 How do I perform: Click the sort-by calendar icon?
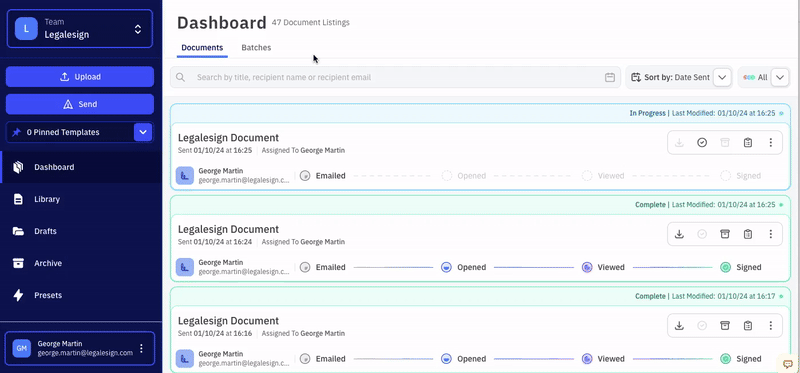click(x=636, y=78)
